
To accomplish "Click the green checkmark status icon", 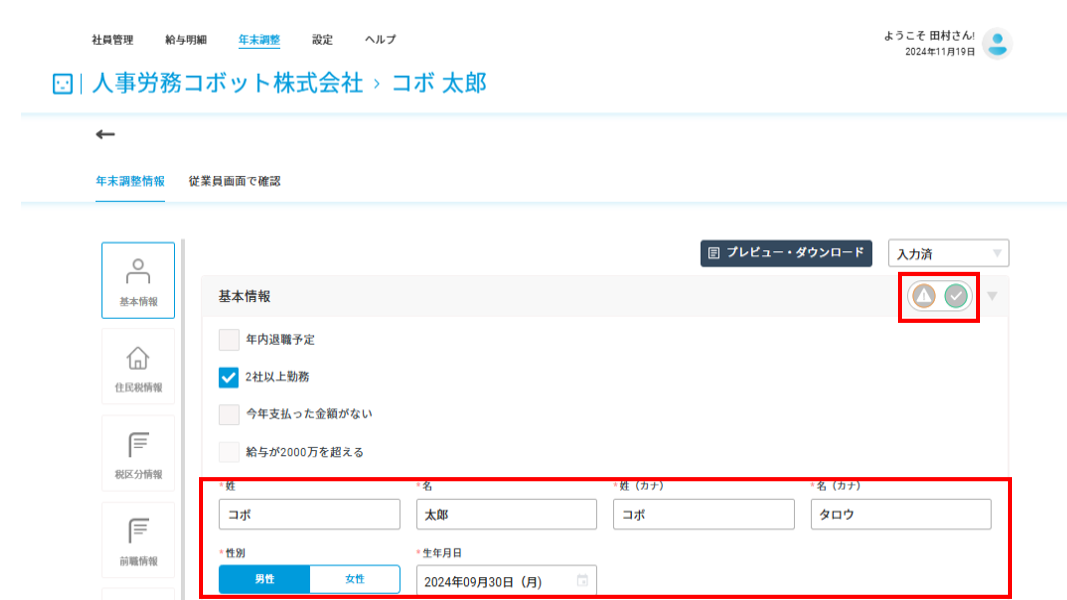I will (x=956, y=296).
